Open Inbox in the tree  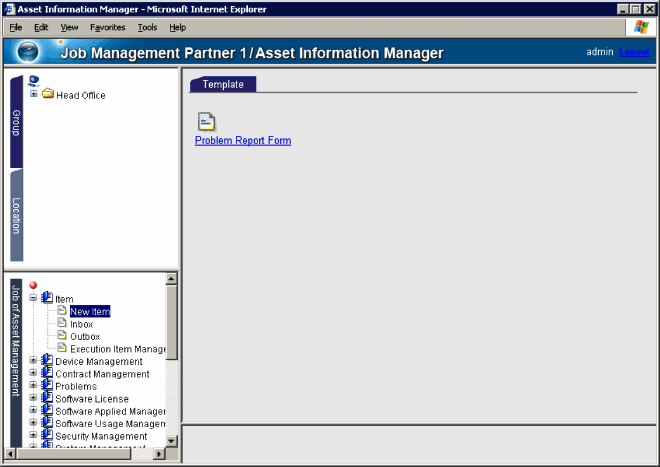pos(82,324)
